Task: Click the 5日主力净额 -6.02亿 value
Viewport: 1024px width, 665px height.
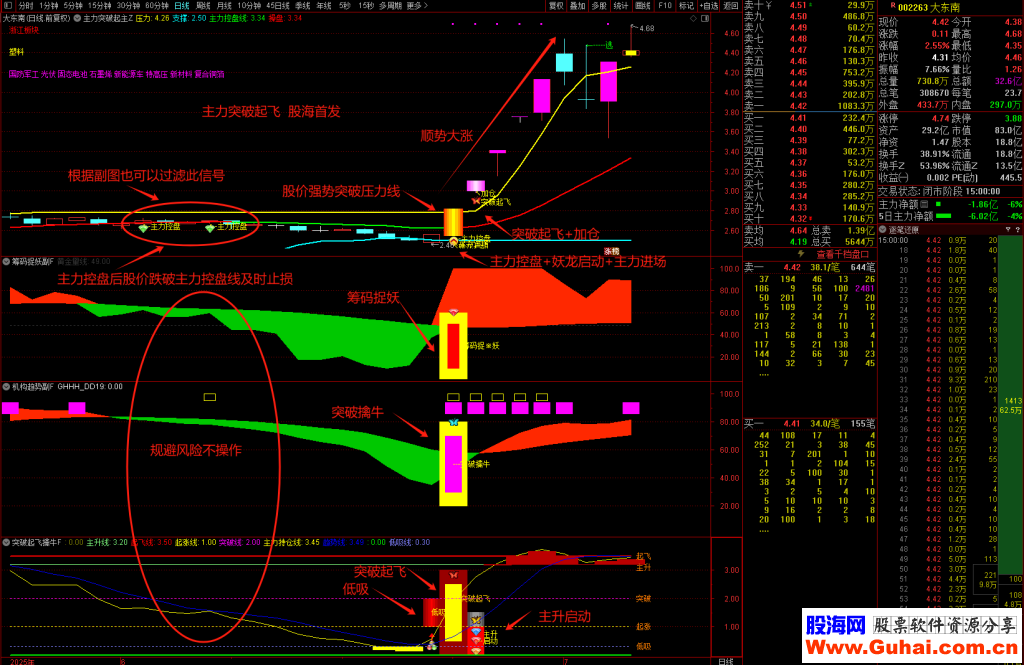Action: point(982,216)
